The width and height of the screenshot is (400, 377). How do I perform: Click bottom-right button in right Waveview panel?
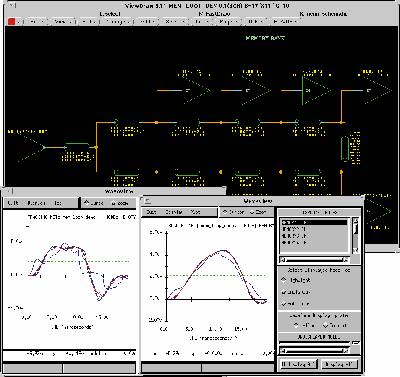click(x=339, y=364)
